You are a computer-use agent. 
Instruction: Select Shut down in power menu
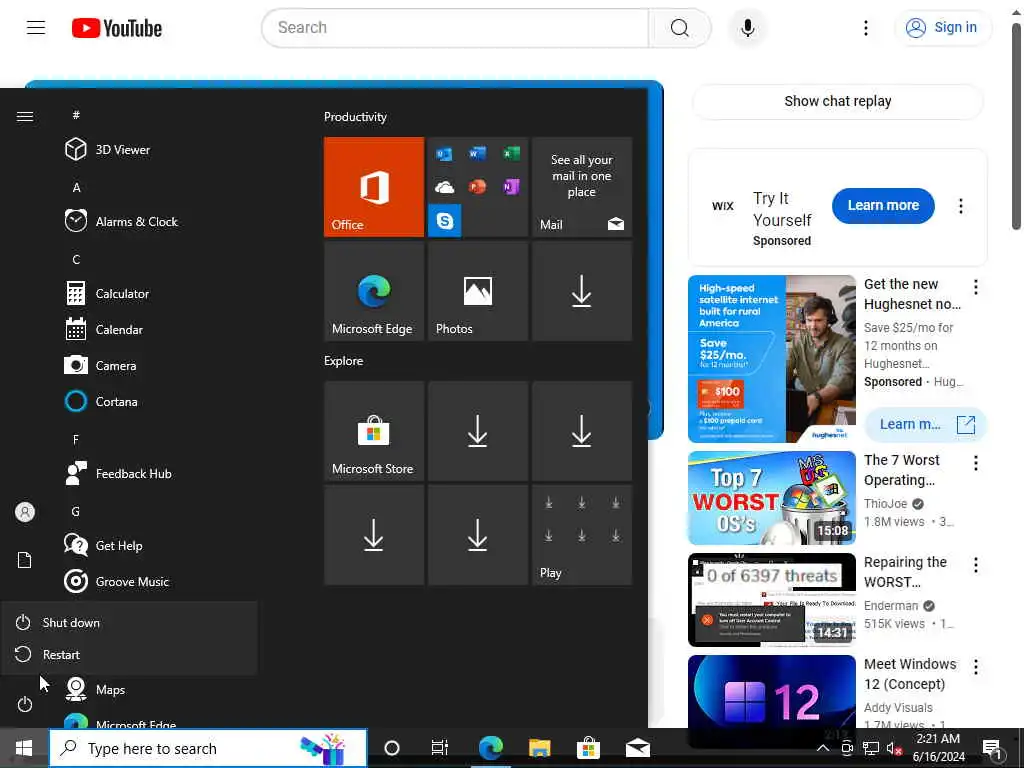point(129,622)
